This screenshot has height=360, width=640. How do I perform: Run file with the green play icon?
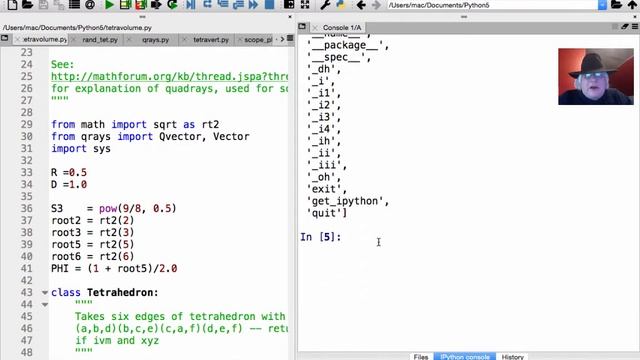tap(109, 4)
